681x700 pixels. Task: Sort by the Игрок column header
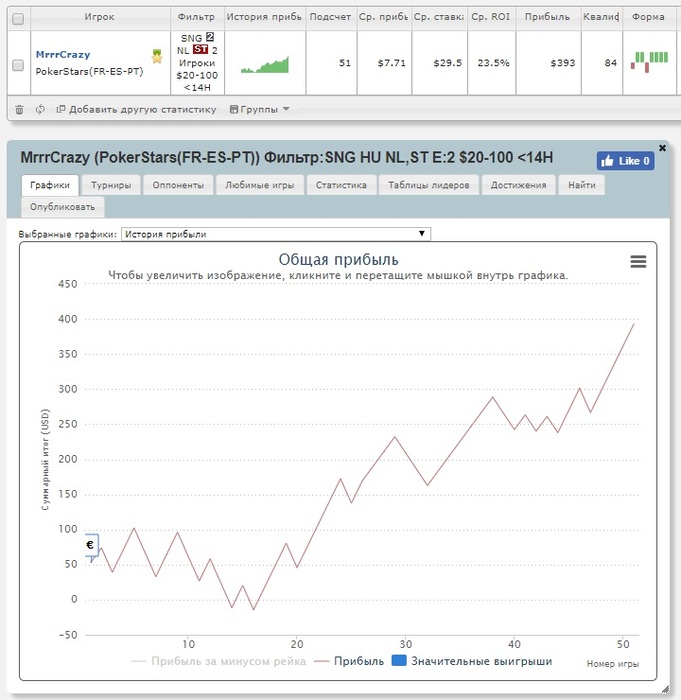click(x=99, y=17)
